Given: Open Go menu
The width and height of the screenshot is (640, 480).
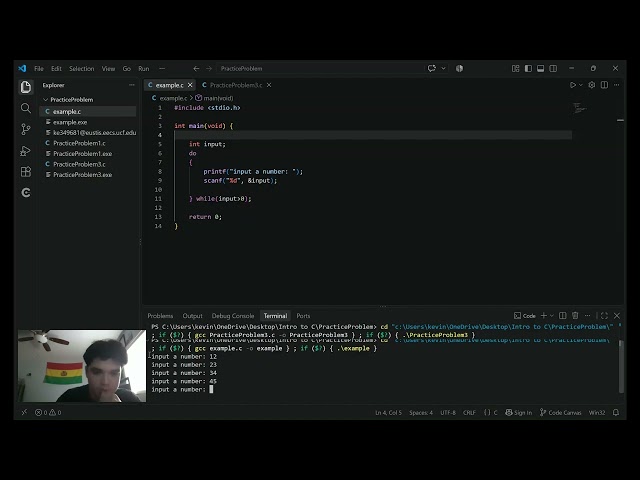Looking at the screenshot, I should [127, 68].
